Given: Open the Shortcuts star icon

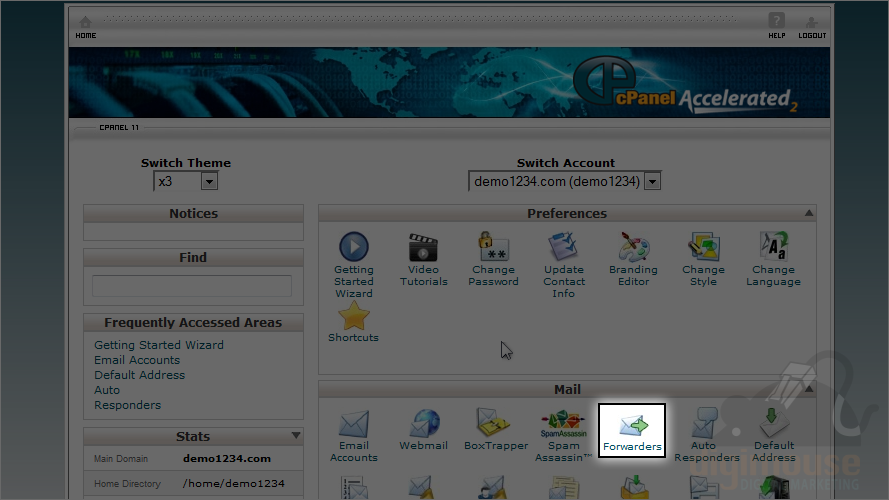Looking at the screenshot, I should [x=354, y=316].
